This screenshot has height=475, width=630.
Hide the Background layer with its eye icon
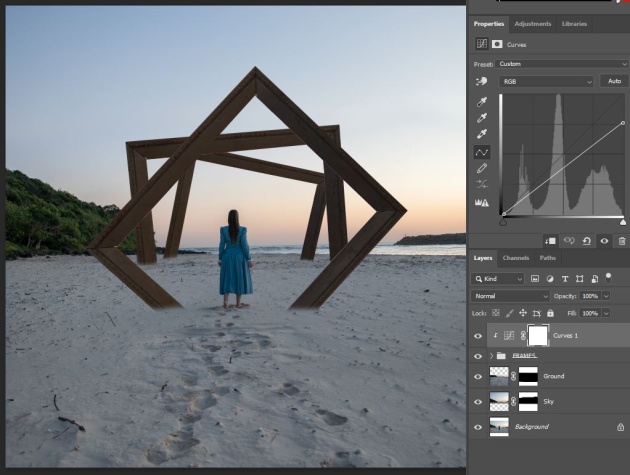coord(477,426)
